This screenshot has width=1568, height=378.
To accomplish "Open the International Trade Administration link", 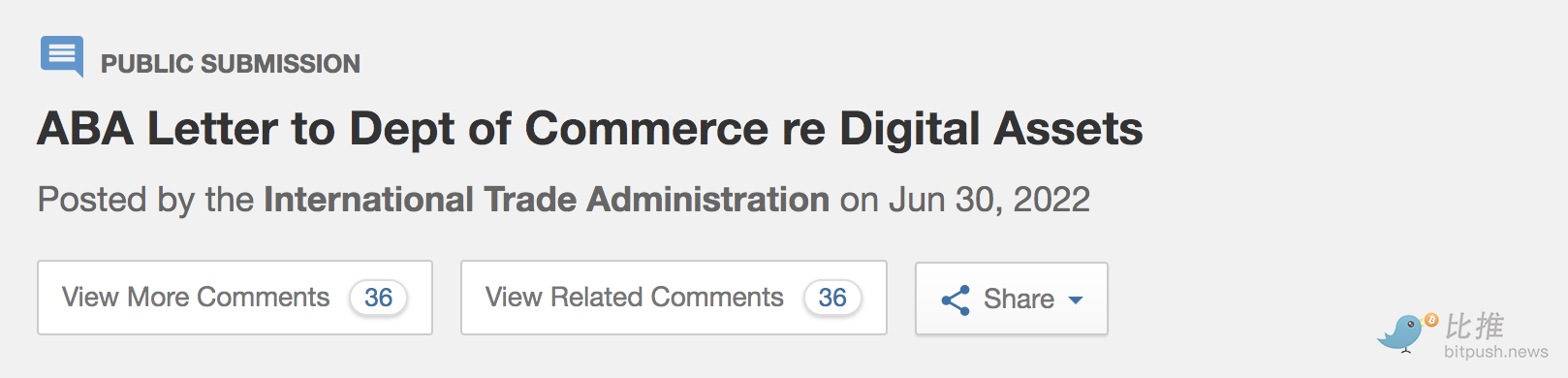I will point(547,200).
